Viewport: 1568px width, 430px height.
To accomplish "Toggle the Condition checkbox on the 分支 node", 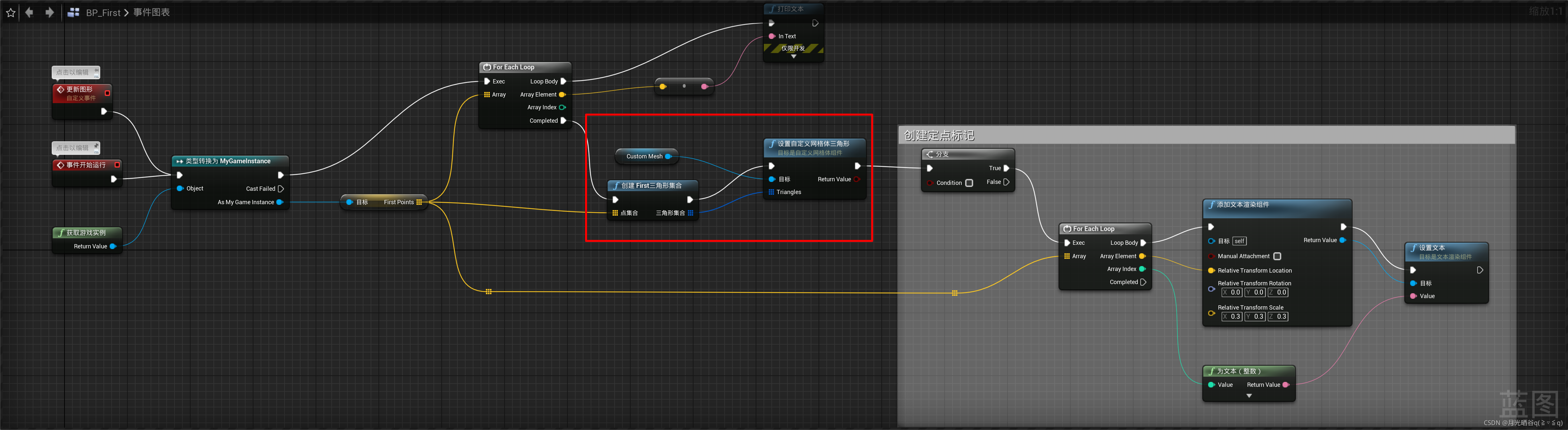I will coord(970,183).
